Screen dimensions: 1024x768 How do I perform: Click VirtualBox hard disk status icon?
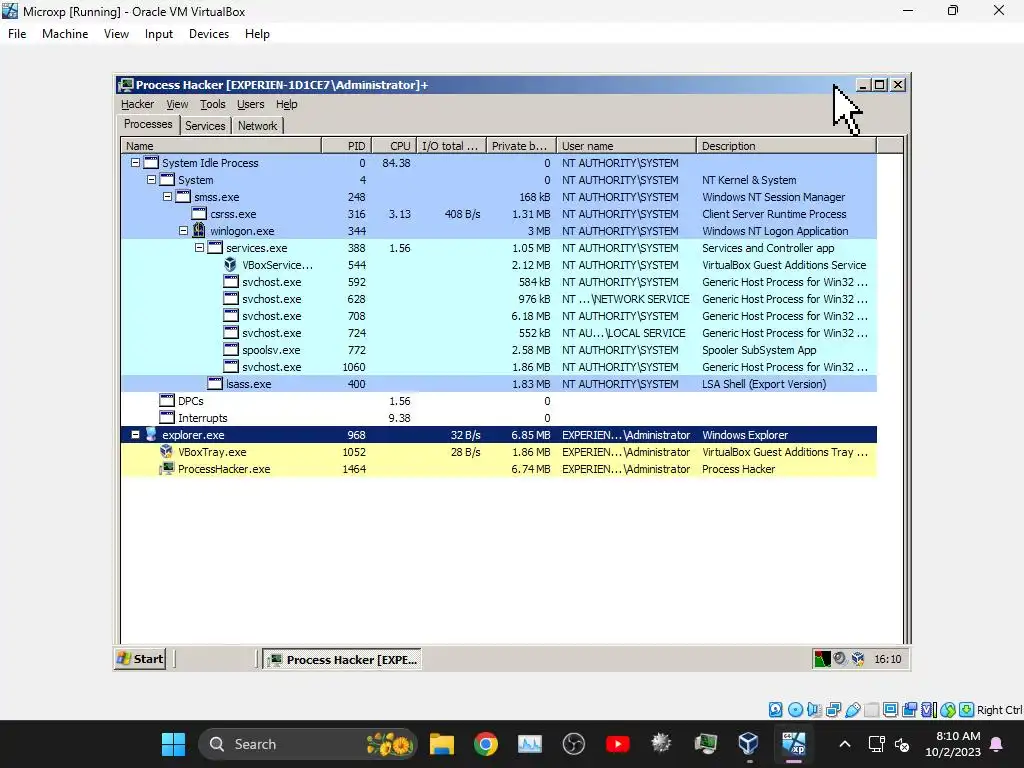[776, 709]
